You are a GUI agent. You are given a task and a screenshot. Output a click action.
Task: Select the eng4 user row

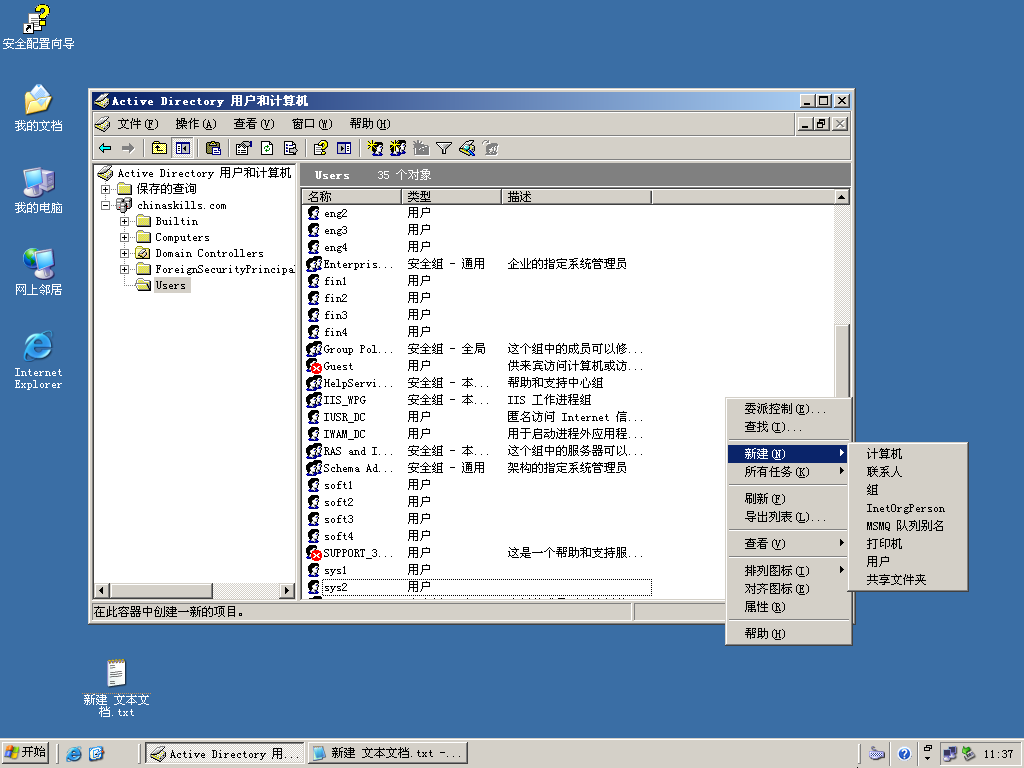[477, 248]
